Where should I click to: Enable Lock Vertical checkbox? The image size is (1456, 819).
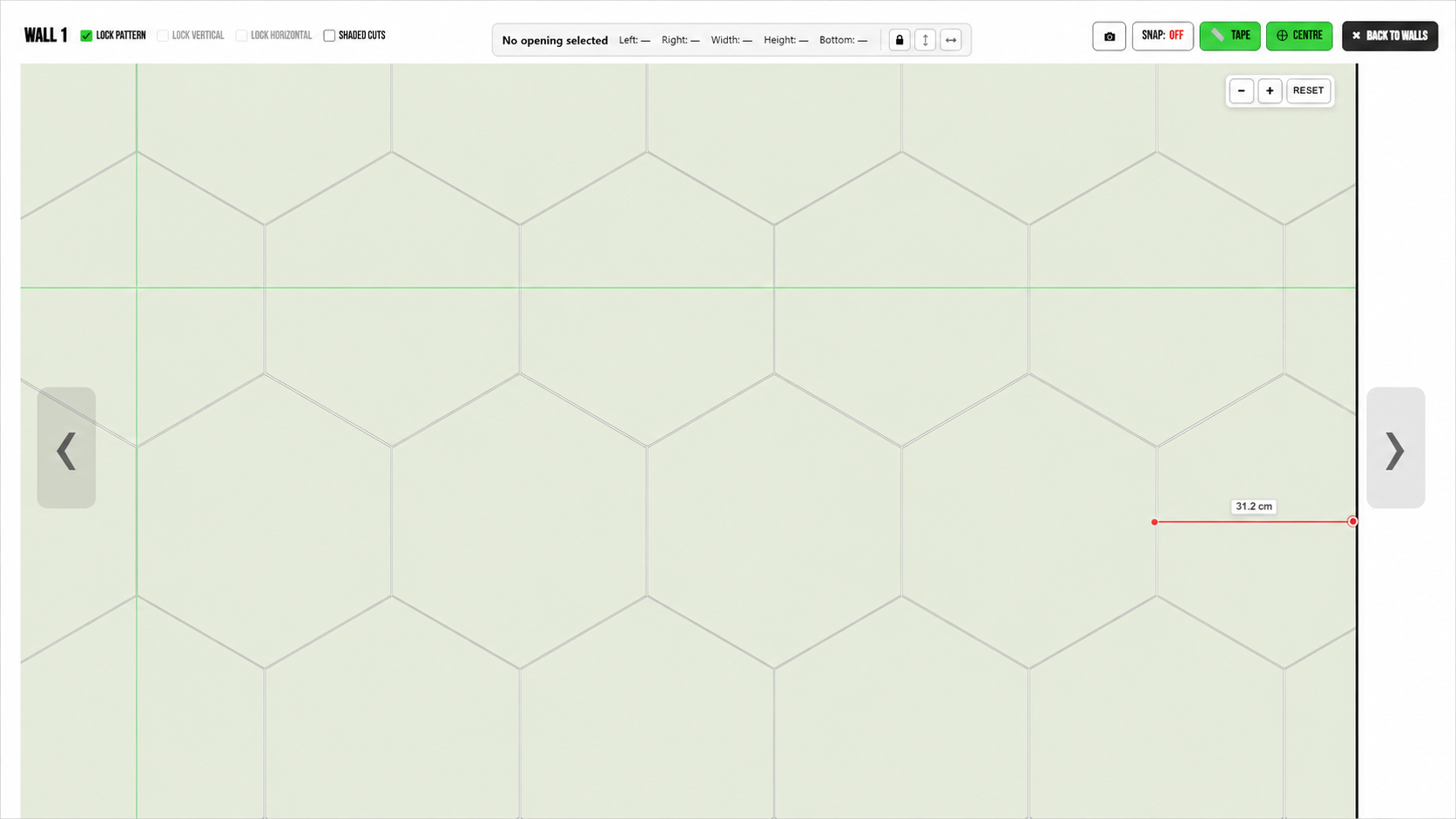click(163, 36)
